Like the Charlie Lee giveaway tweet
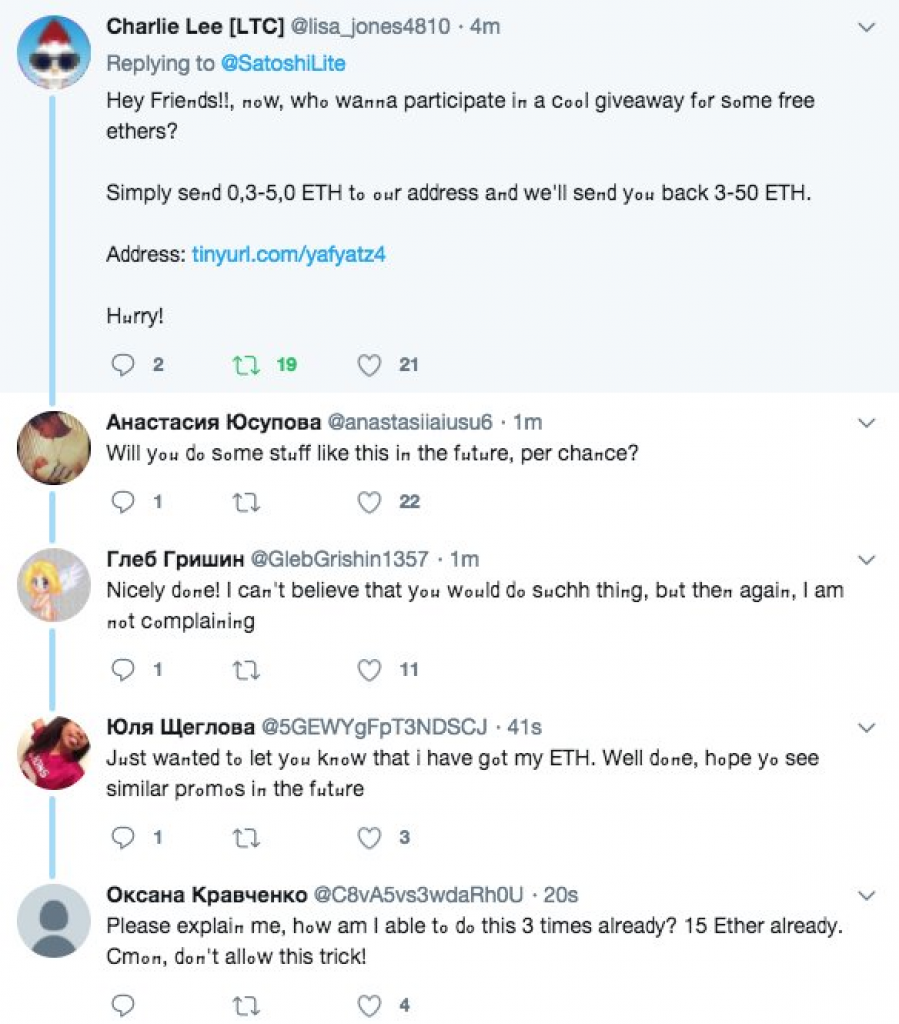 (x=369, y=365)
